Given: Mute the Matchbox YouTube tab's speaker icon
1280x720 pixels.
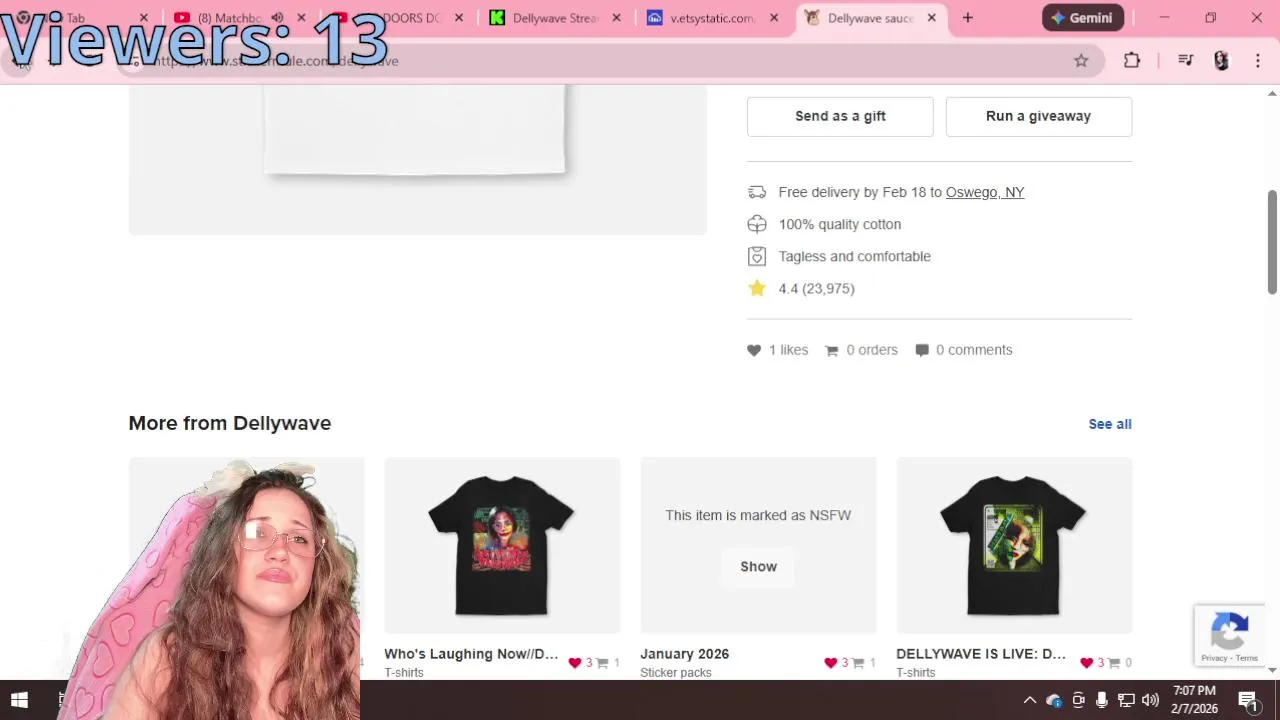Looking at the screenshot, I should coord(277,18).
